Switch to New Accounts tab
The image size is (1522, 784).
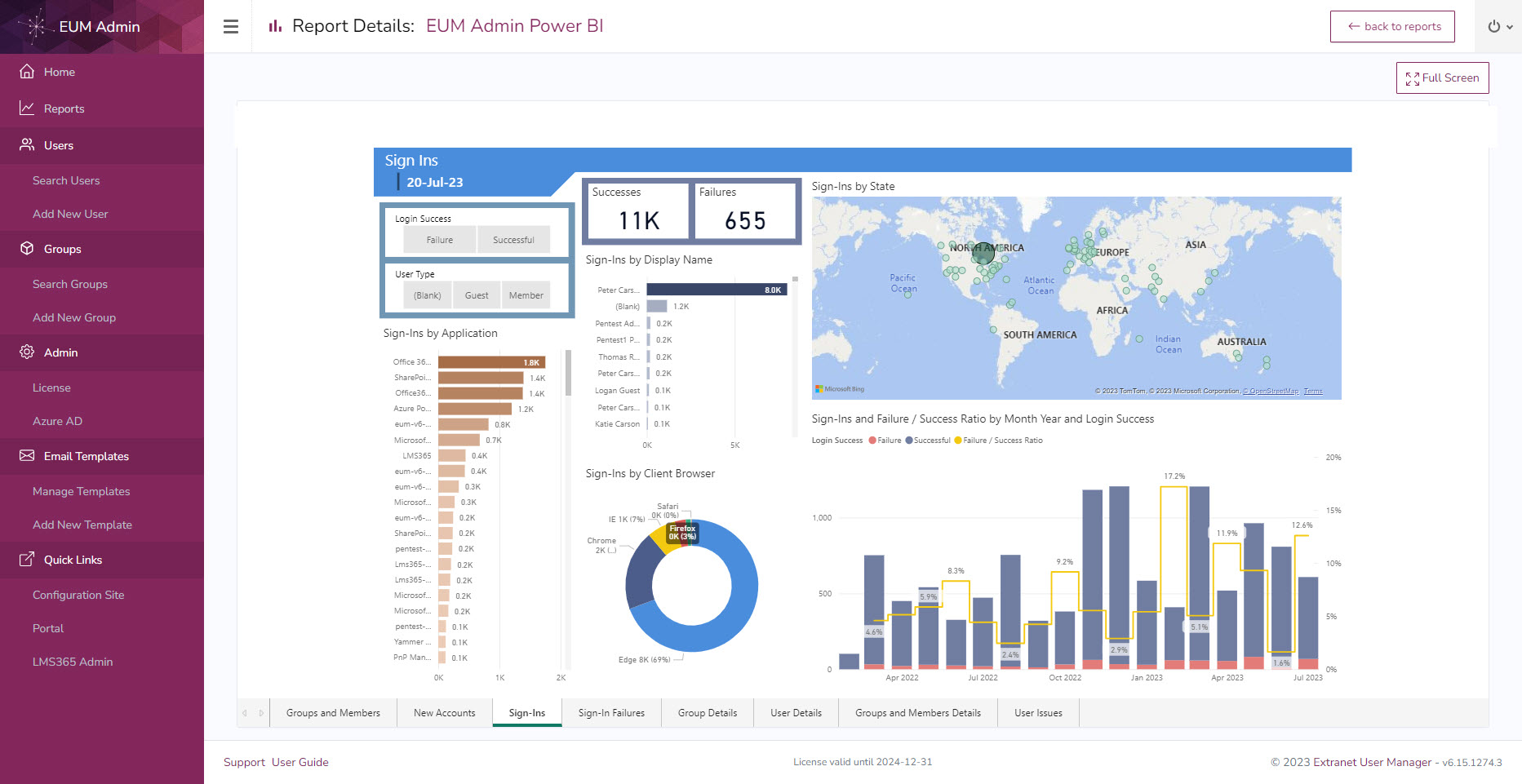445,713
